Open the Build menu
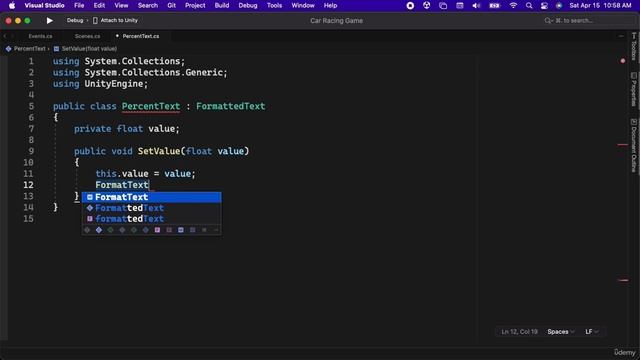The height and width of the screenshot is (360, 640). [x=222, y=6]
